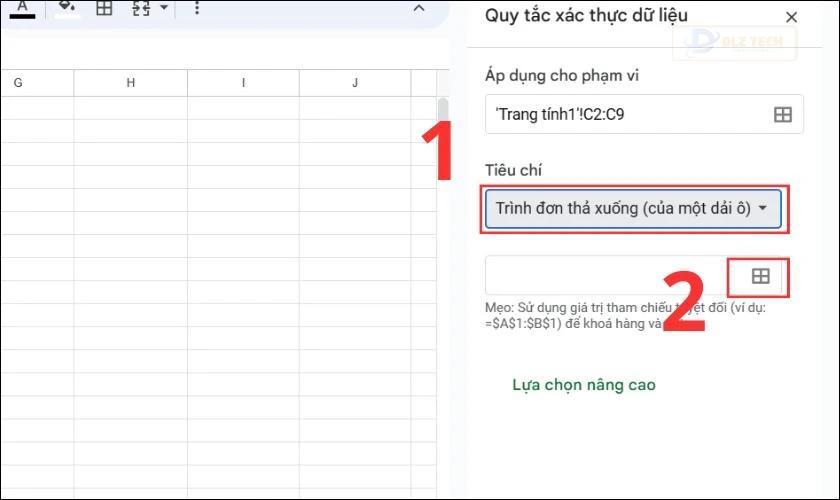Screen dimensions: 840x500
Task: Open the fill color tool
Action: coord(67,9)
